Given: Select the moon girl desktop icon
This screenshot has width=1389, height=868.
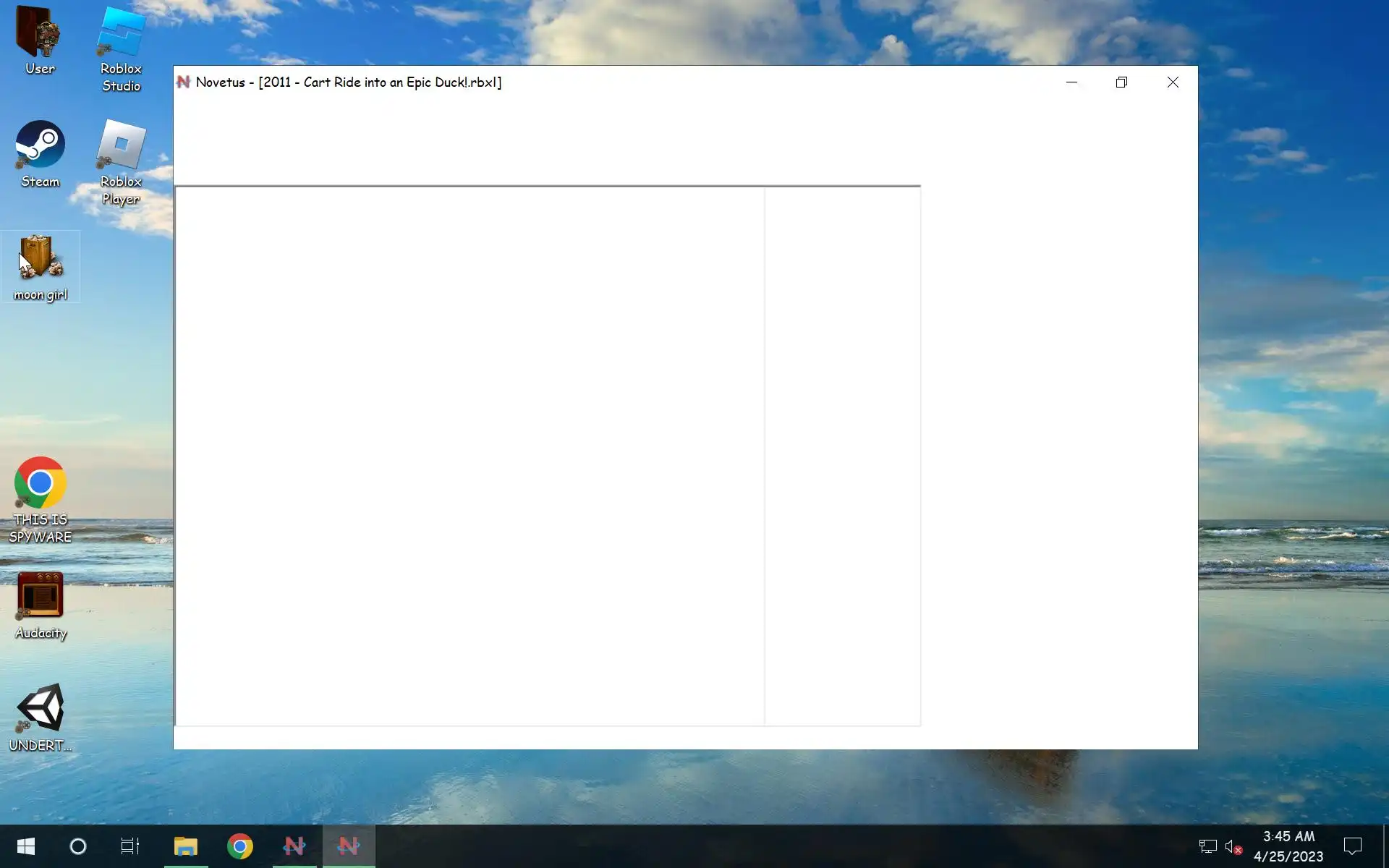Looking at the screenshot, I should (40, 266).
